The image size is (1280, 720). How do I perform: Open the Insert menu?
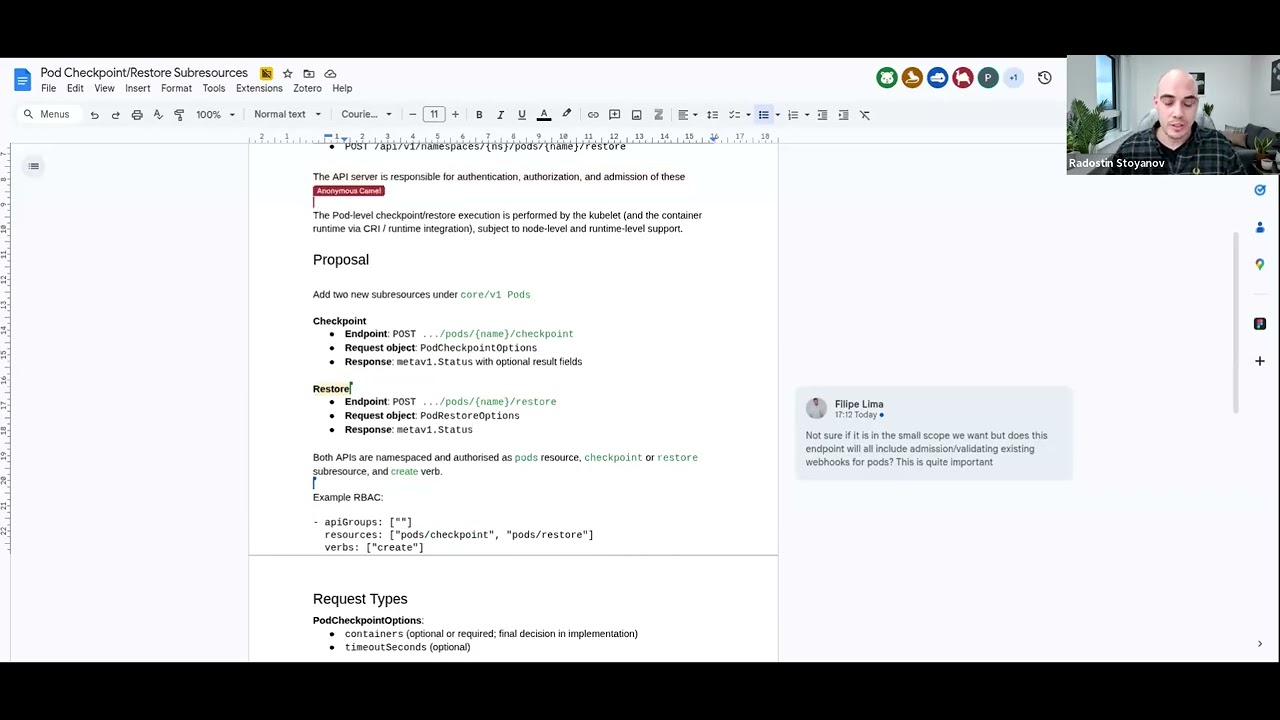(x=138, y=88)
